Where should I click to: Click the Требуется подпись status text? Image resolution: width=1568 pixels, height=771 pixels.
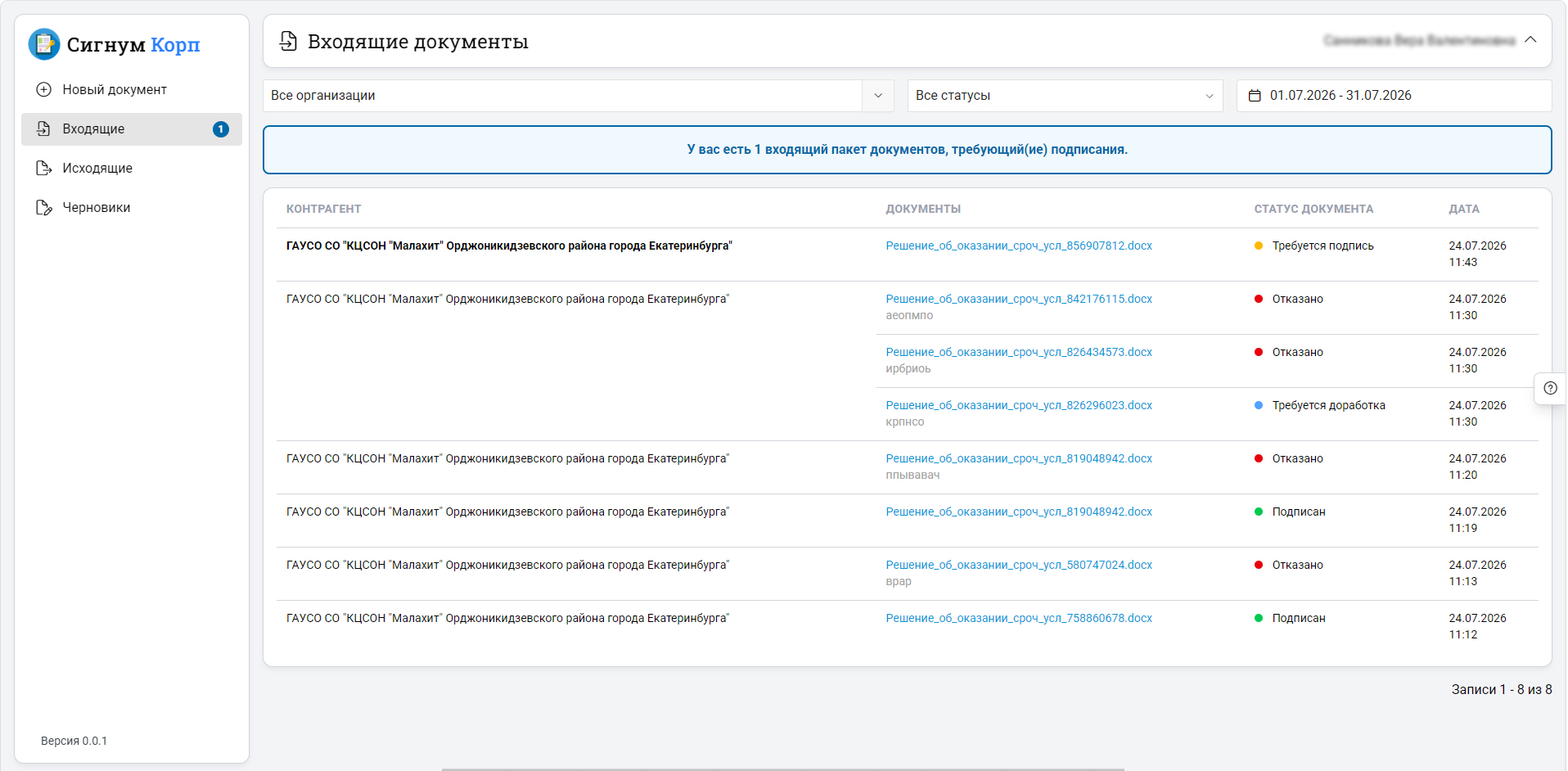click(x=1322, y=246)
